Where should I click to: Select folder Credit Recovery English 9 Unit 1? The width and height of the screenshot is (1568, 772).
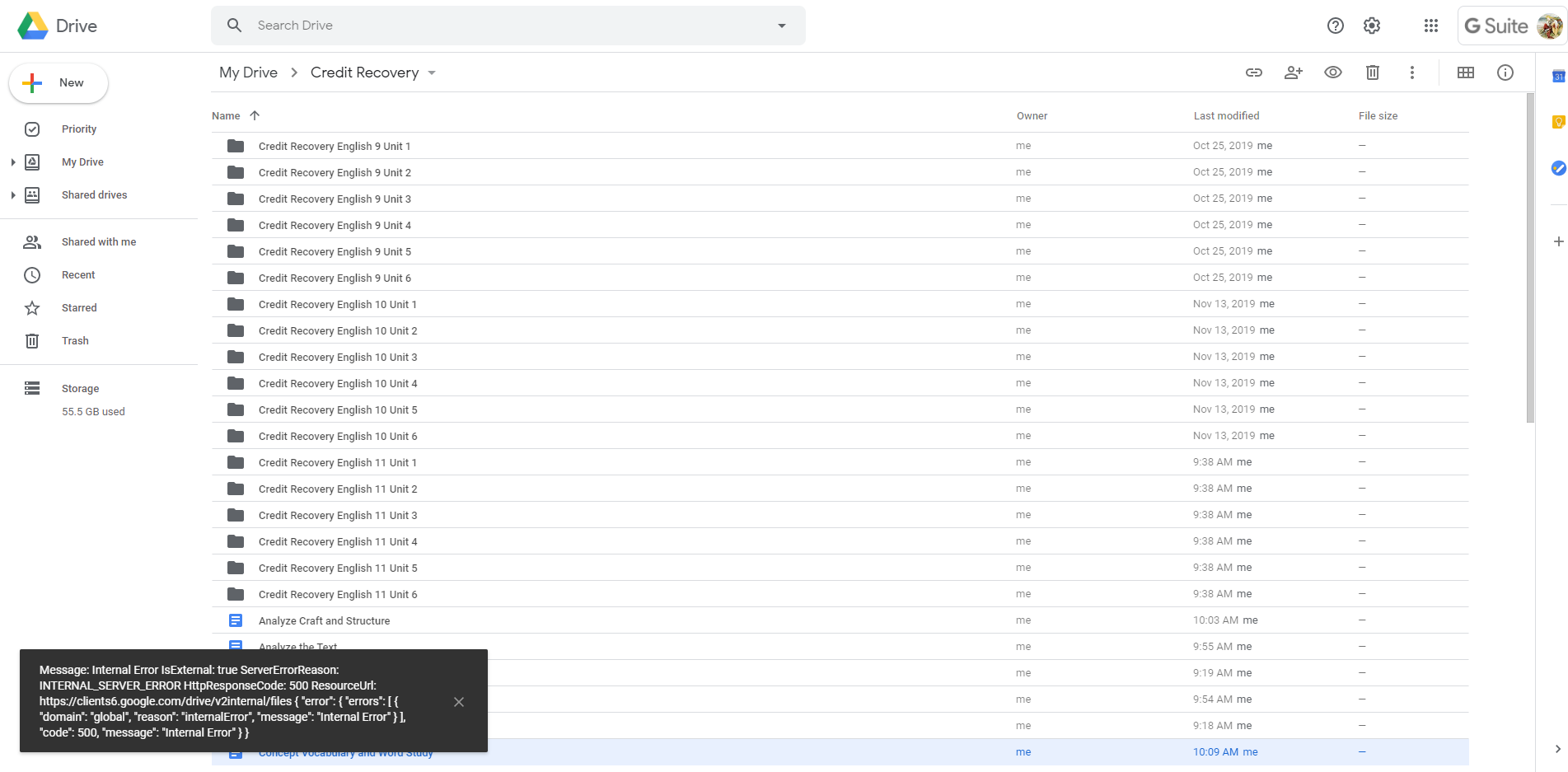(840, 146)
